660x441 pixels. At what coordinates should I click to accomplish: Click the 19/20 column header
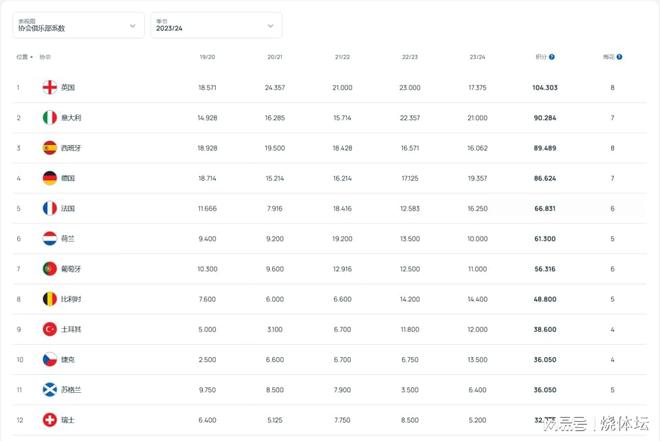(207, 57)
